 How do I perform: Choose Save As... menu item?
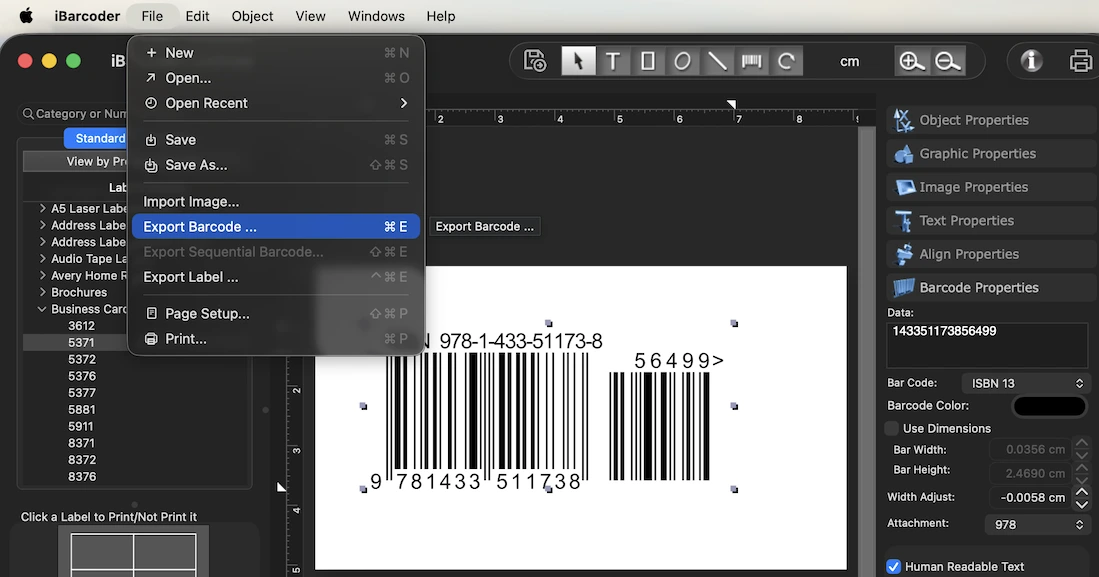pyautogui.click(x=275, y=165)
